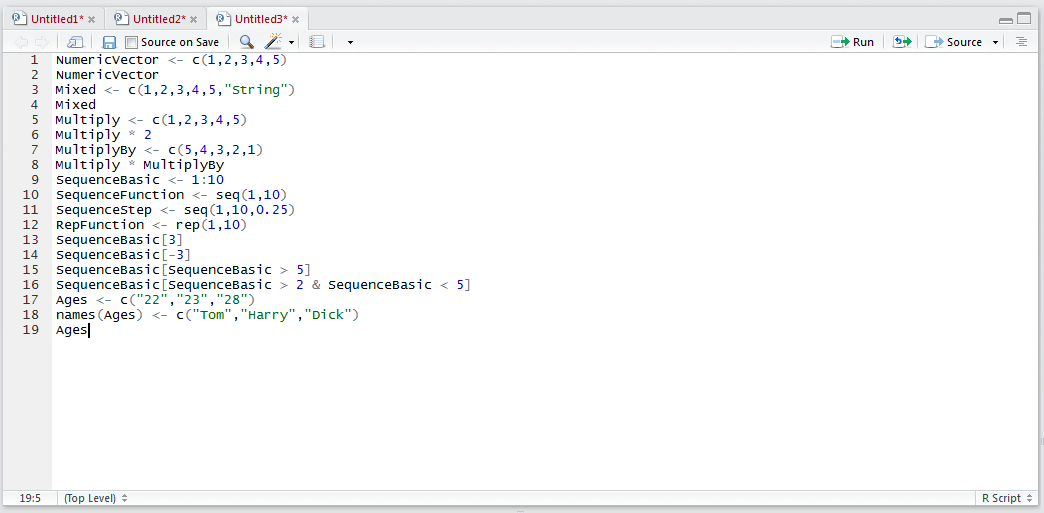Close the Untitled2* tab
The image size is (1044, 513).
point(194,19)
